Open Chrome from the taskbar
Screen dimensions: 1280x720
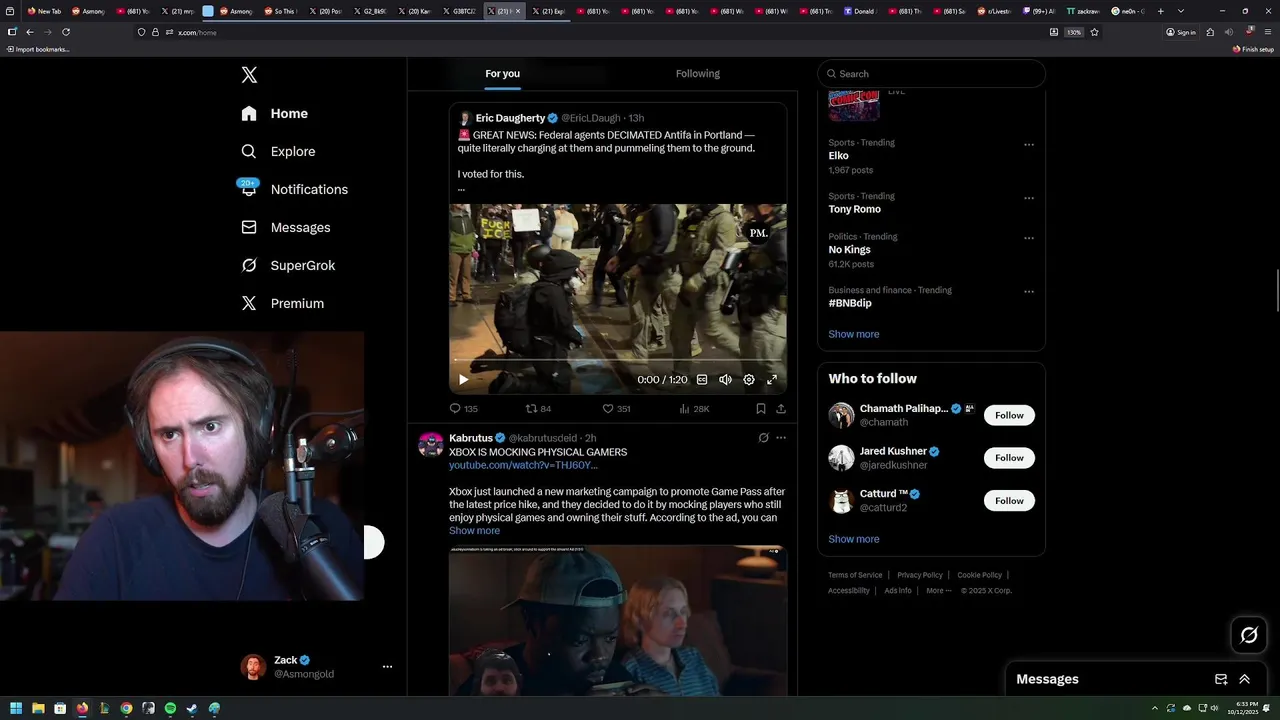[x=126, y=708]
